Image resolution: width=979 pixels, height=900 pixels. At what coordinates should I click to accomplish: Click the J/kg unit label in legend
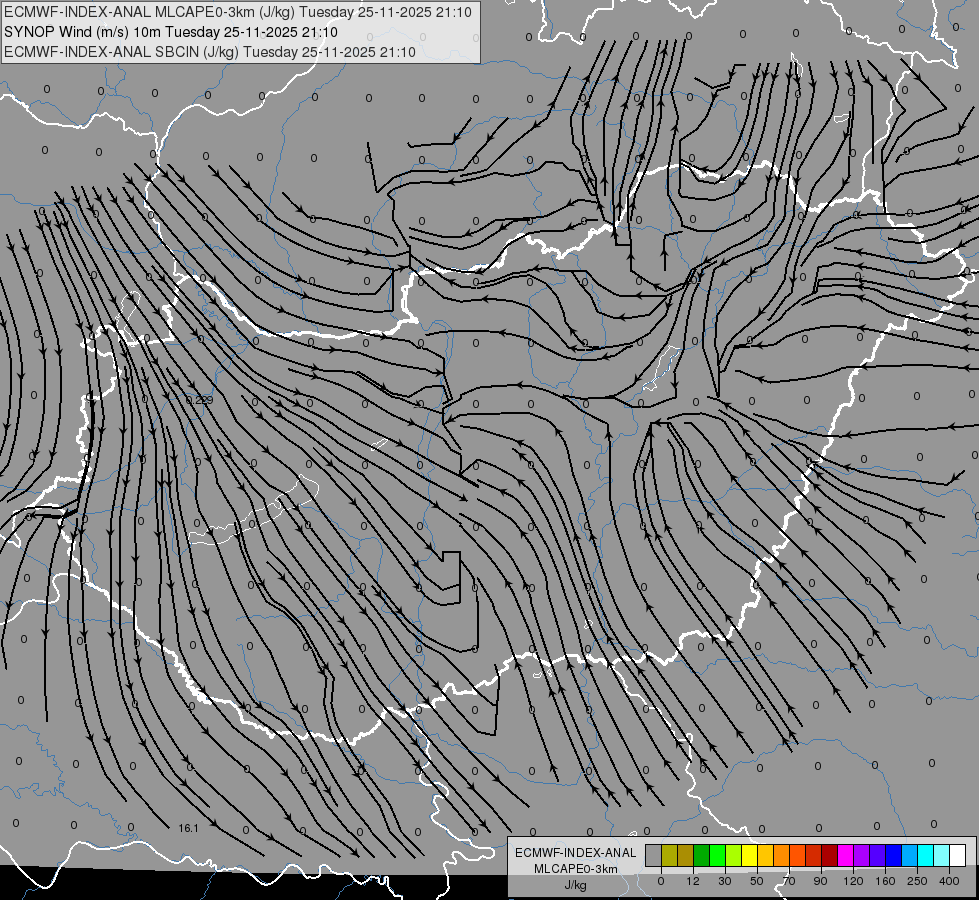tap(575, 885)
